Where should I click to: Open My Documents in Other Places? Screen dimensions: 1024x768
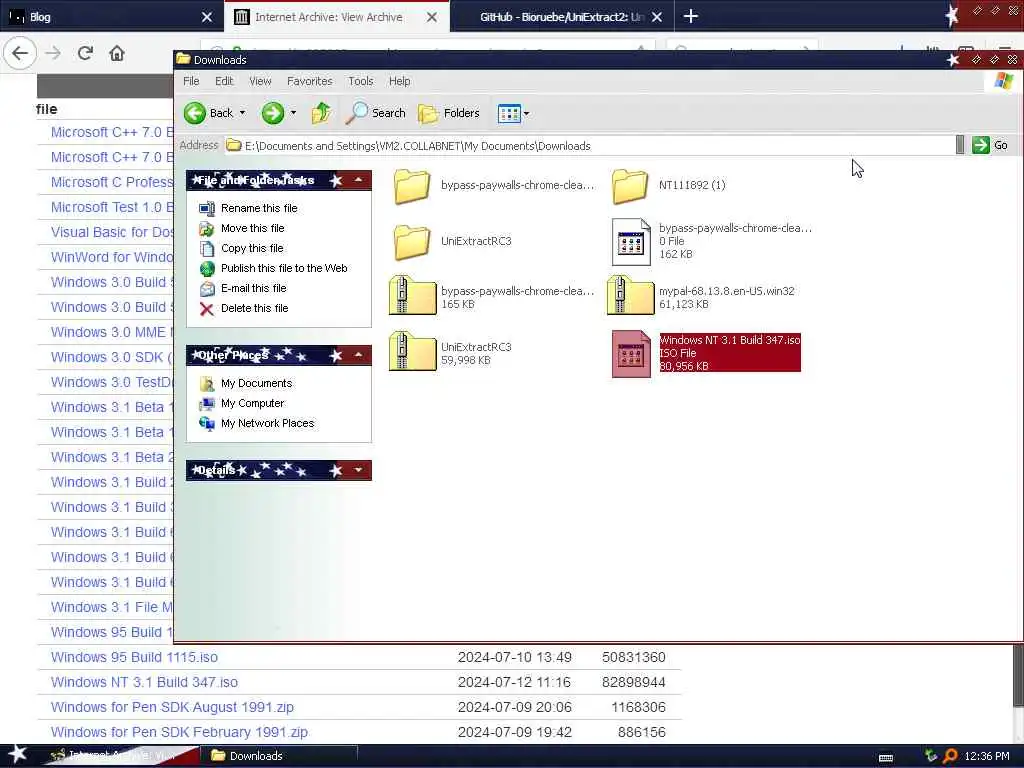257,383
